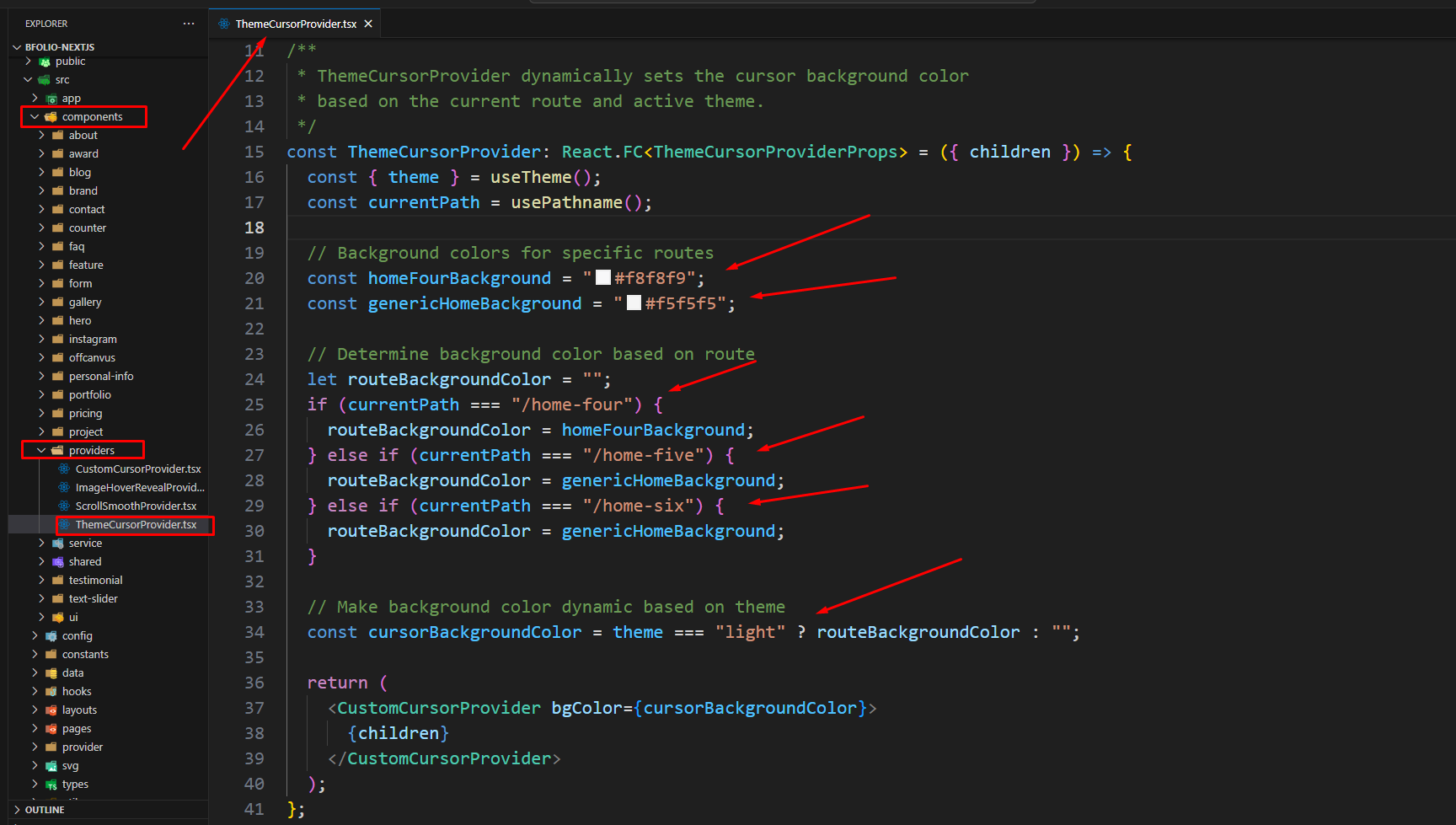Screen dimensions: 1456x825
Task: Click the pages folder icon
Action: click(51, 729)
